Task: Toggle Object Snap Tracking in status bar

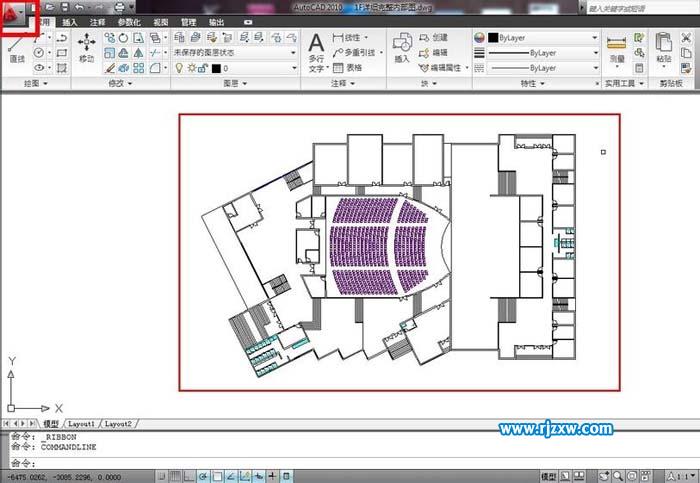Action: (231, 476)
